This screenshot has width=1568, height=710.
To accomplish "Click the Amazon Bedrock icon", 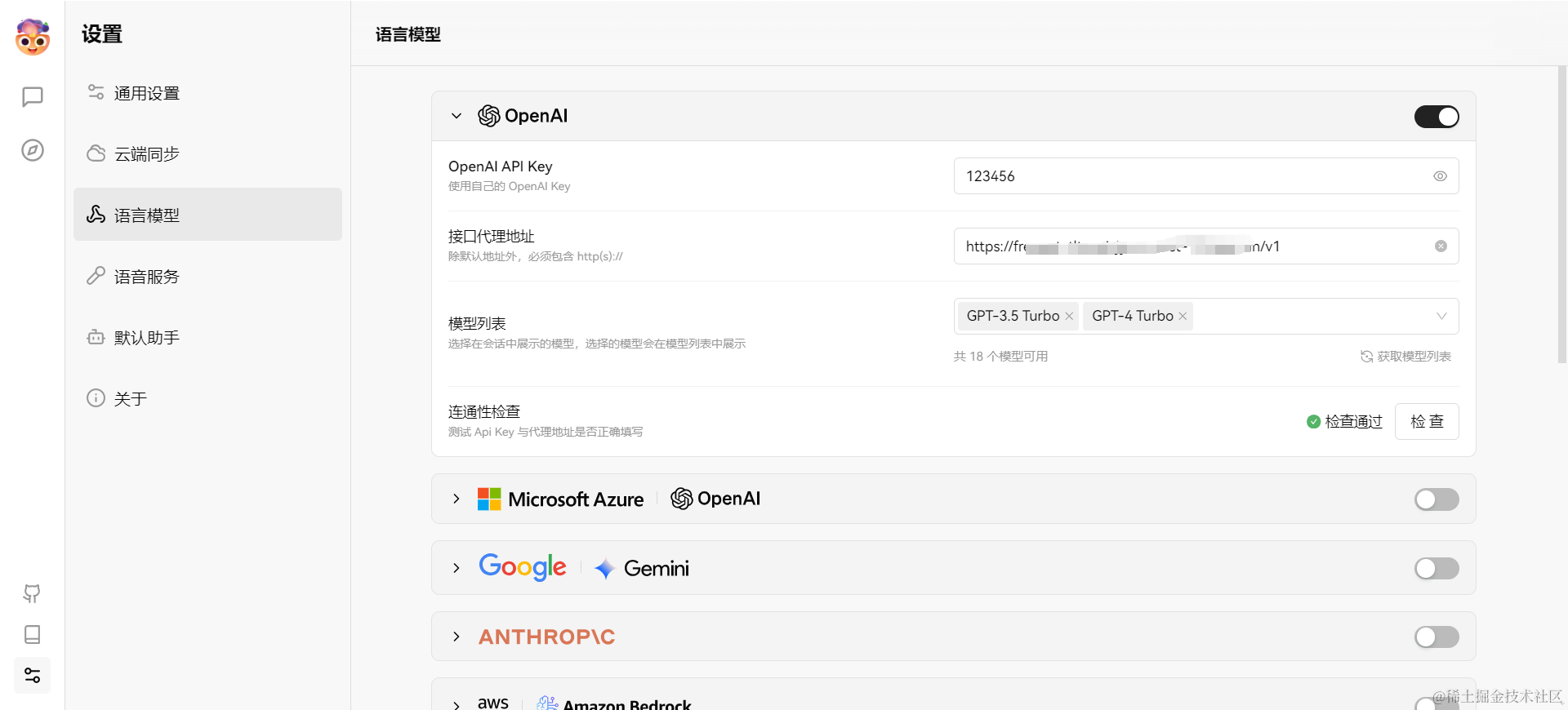I will click(547, 703).
